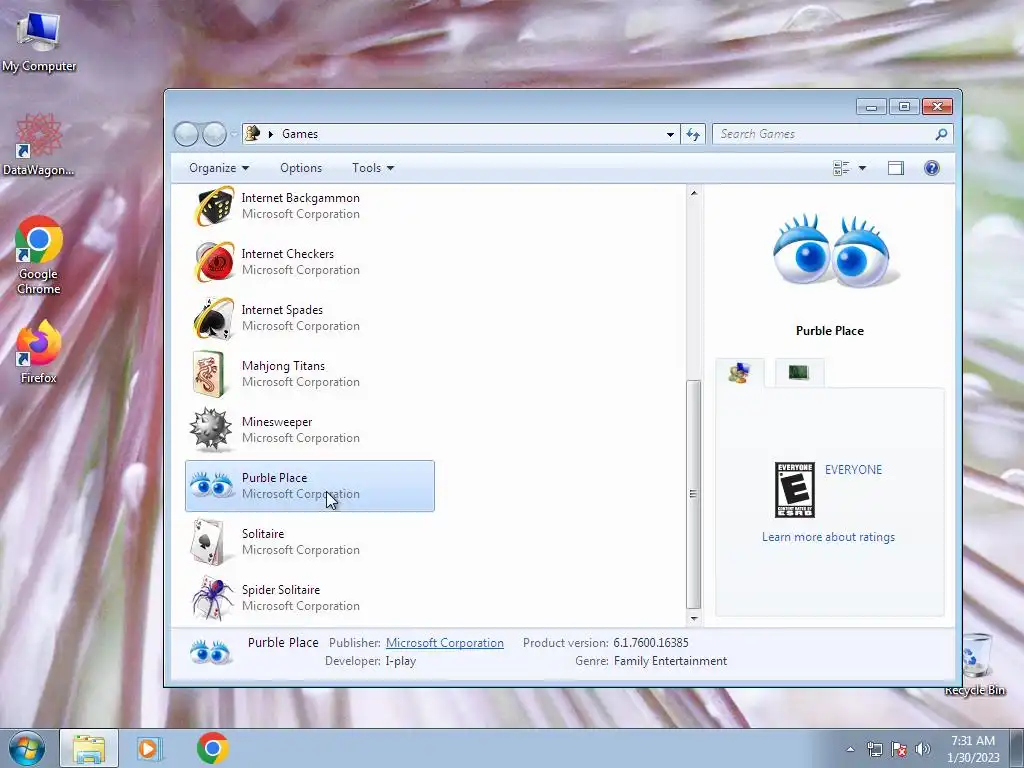Image resolution: width=1024 pixels, height=768 pixels.
Task: Expand the view options dropdown arrow
Action: pyautogui.click(x=862, y=168)
